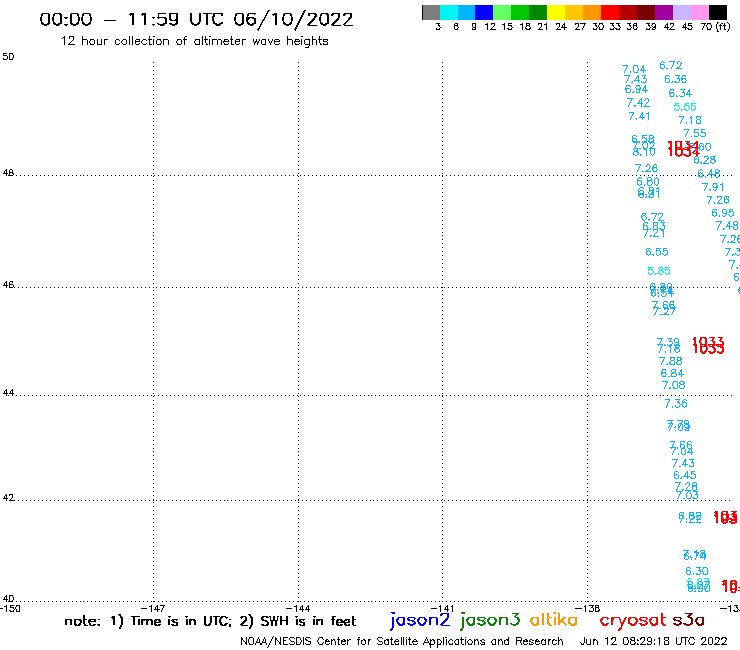The height and width of the screenshot is (650, 740).
Task: Click the wave height value 7.41
Action: (639, 116)
